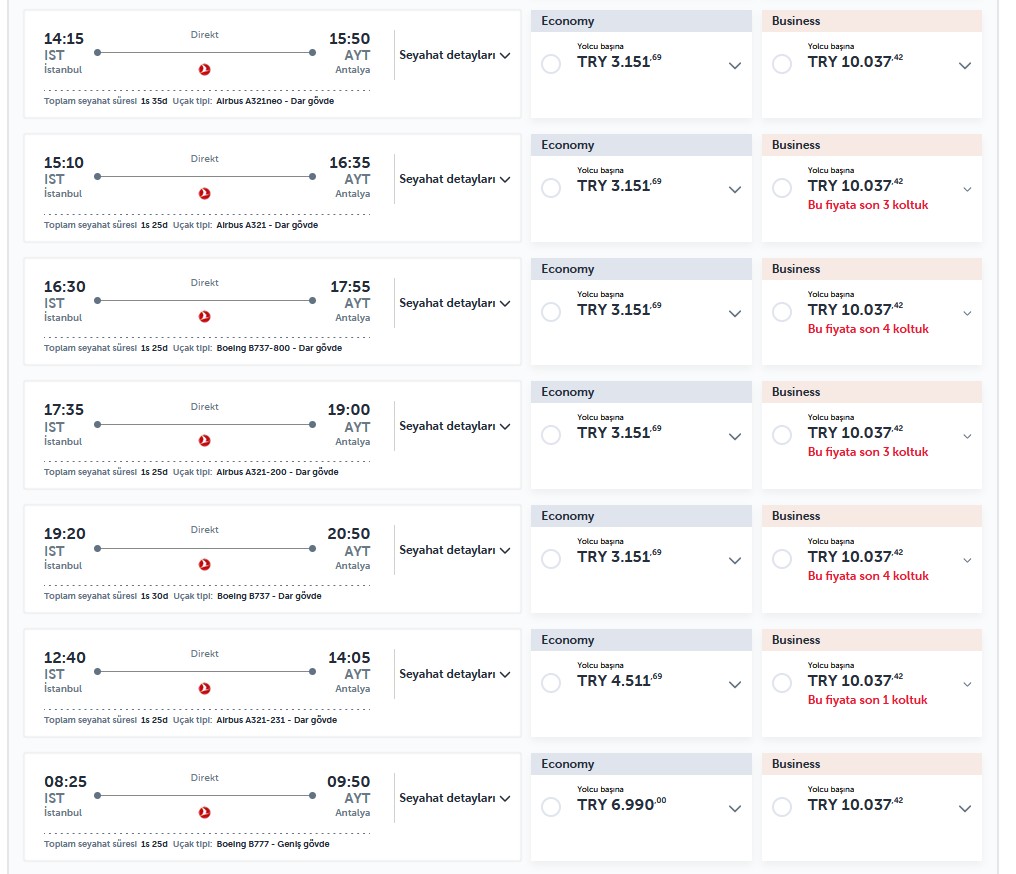Click Turkish Airlines logo on 14:15 flight
This screenshot has width=1016, height=874.
(x=205, y=70)
